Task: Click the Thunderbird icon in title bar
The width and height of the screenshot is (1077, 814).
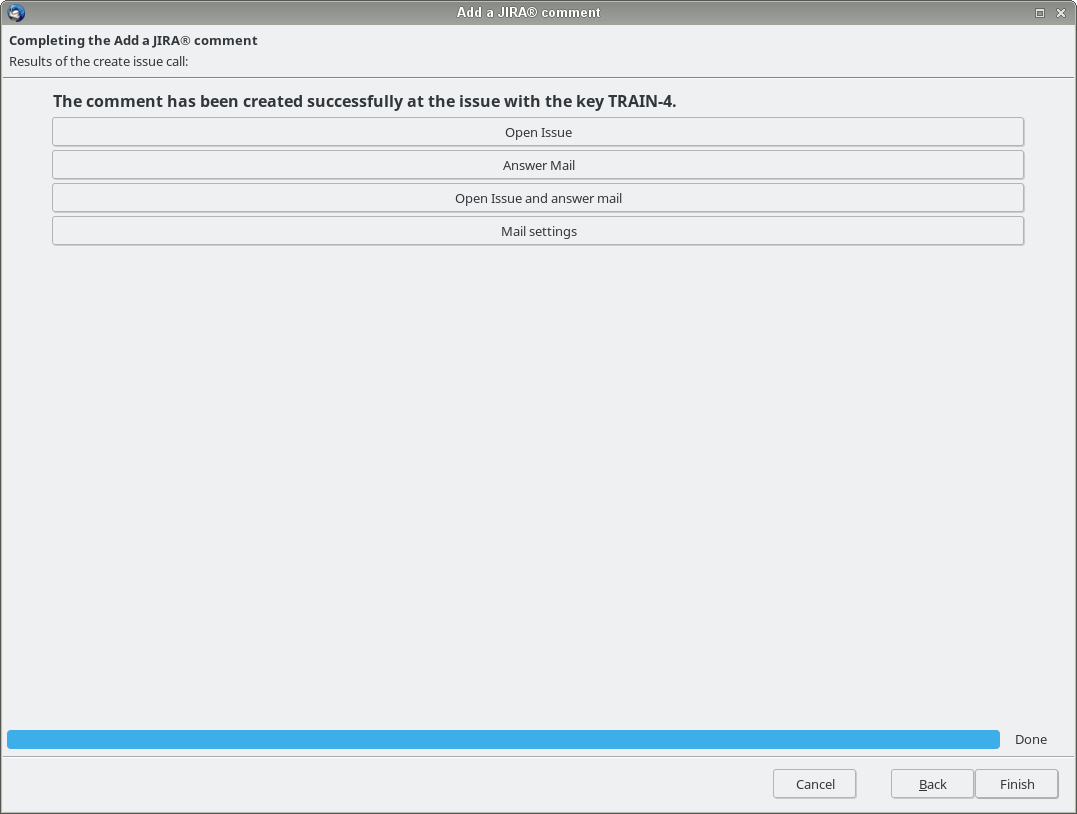Action: click(x=16, y=12)
